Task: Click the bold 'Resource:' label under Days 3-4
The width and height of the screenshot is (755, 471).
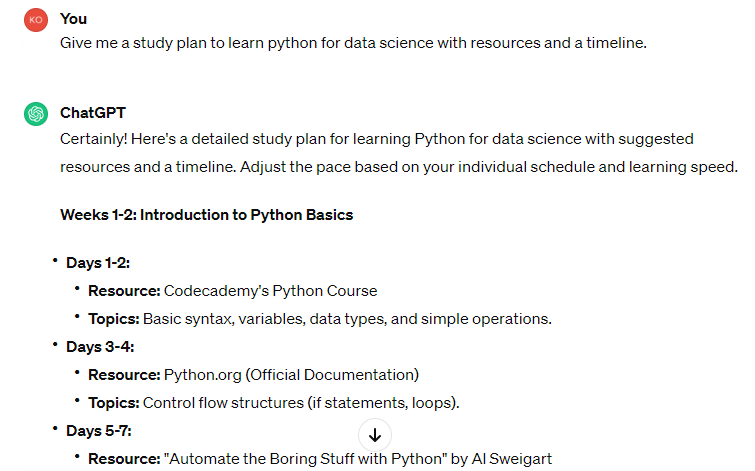Action: click(124, 375)
